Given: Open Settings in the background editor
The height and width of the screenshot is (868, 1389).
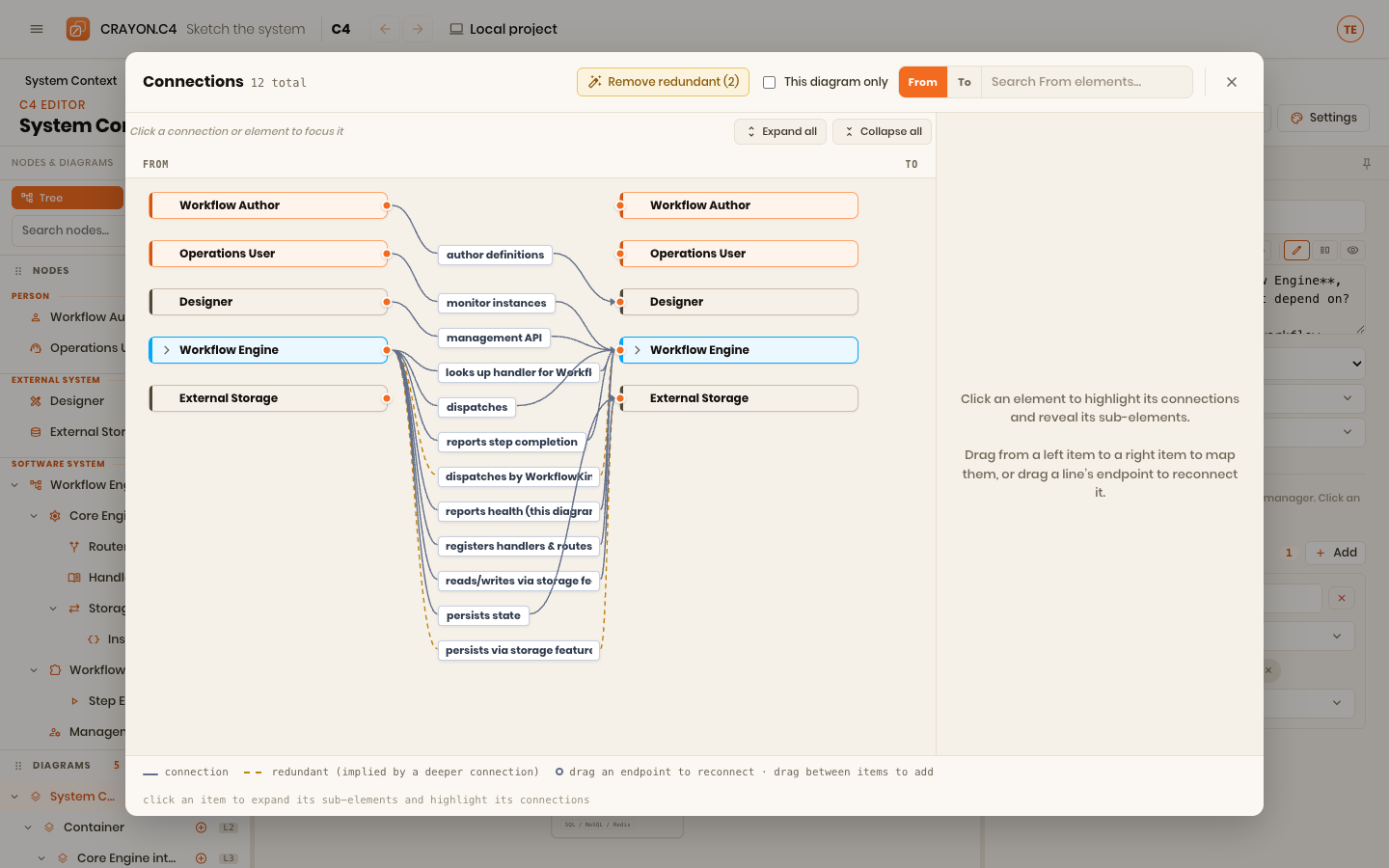Looking at the screenshot, I should [1323, 118].
